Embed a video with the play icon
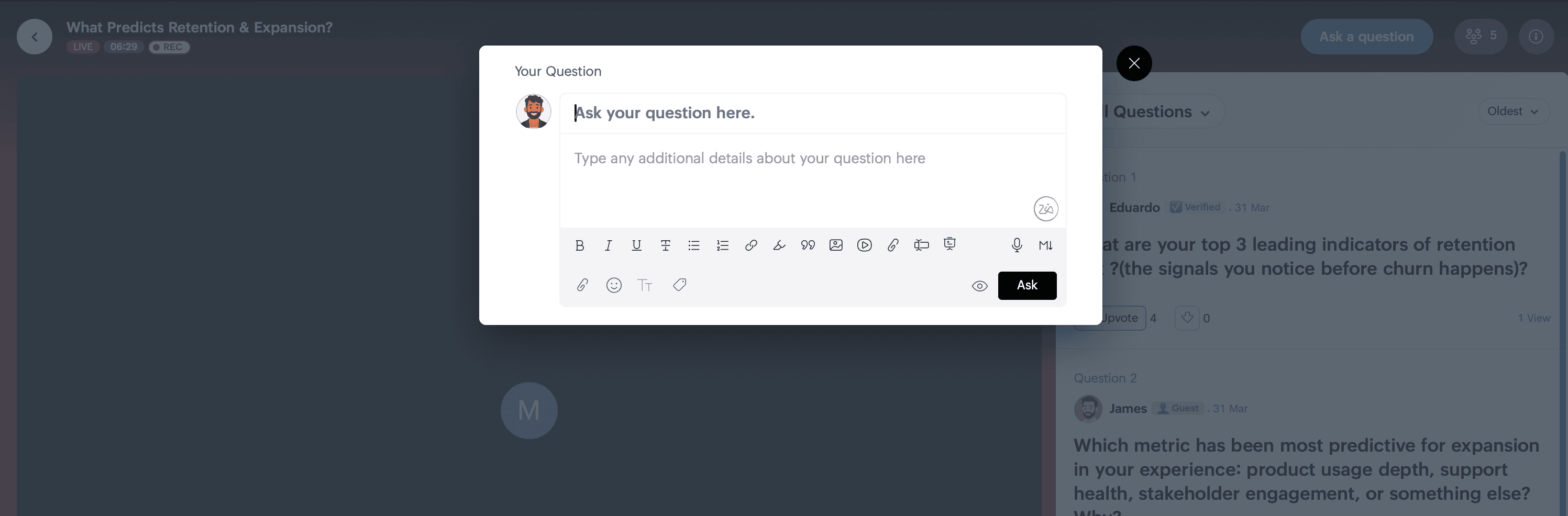The height and width of the screenshot is (516, 1568). 864,245
